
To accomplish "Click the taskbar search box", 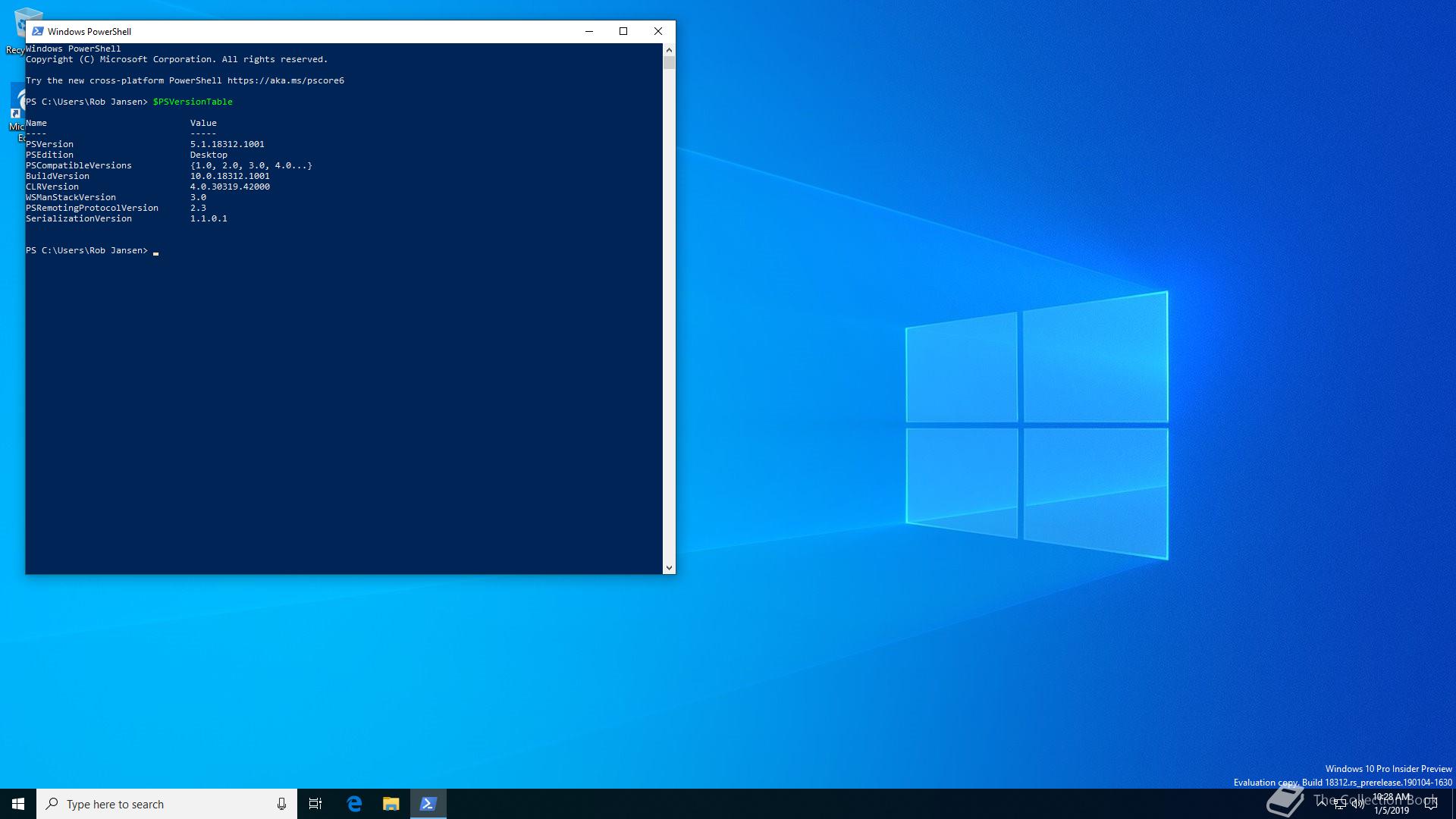I will coord(167,804).
